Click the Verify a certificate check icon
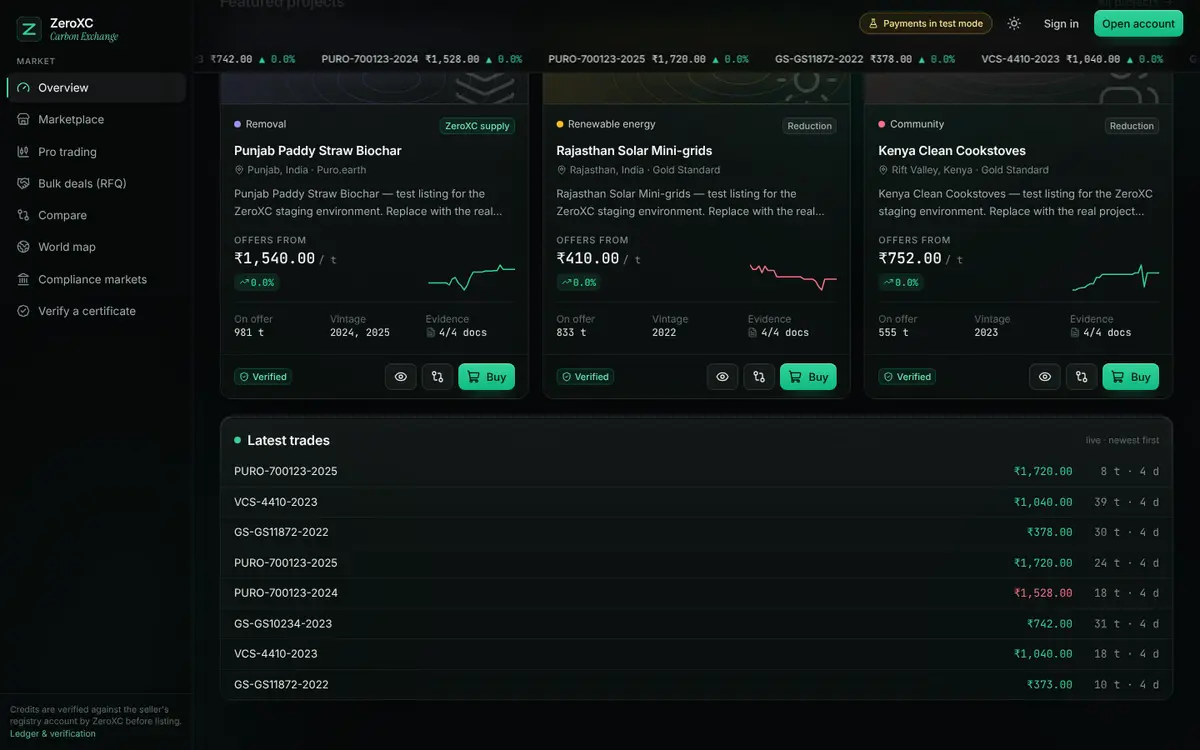This screenshot has width=1200, height=750. click(23, 311)
